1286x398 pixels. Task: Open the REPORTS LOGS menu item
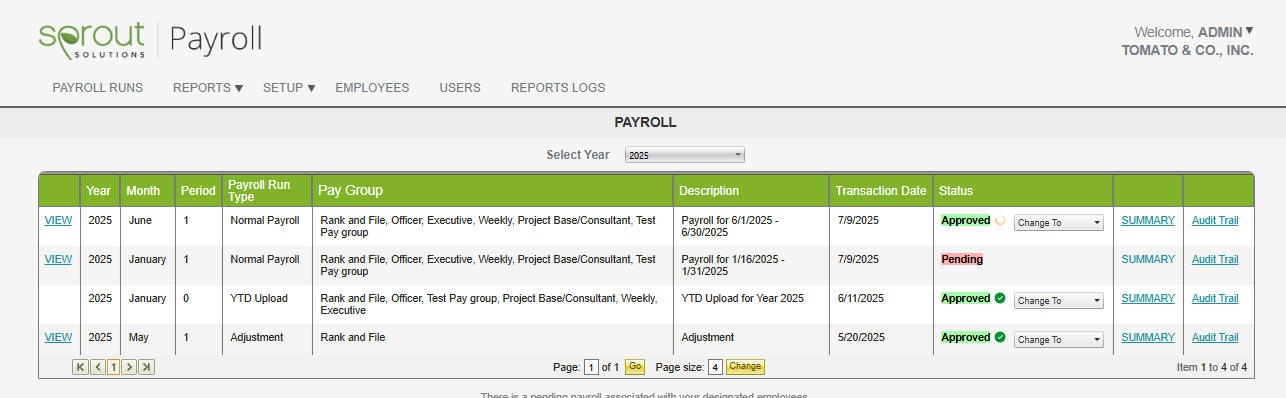coord(558,88)
